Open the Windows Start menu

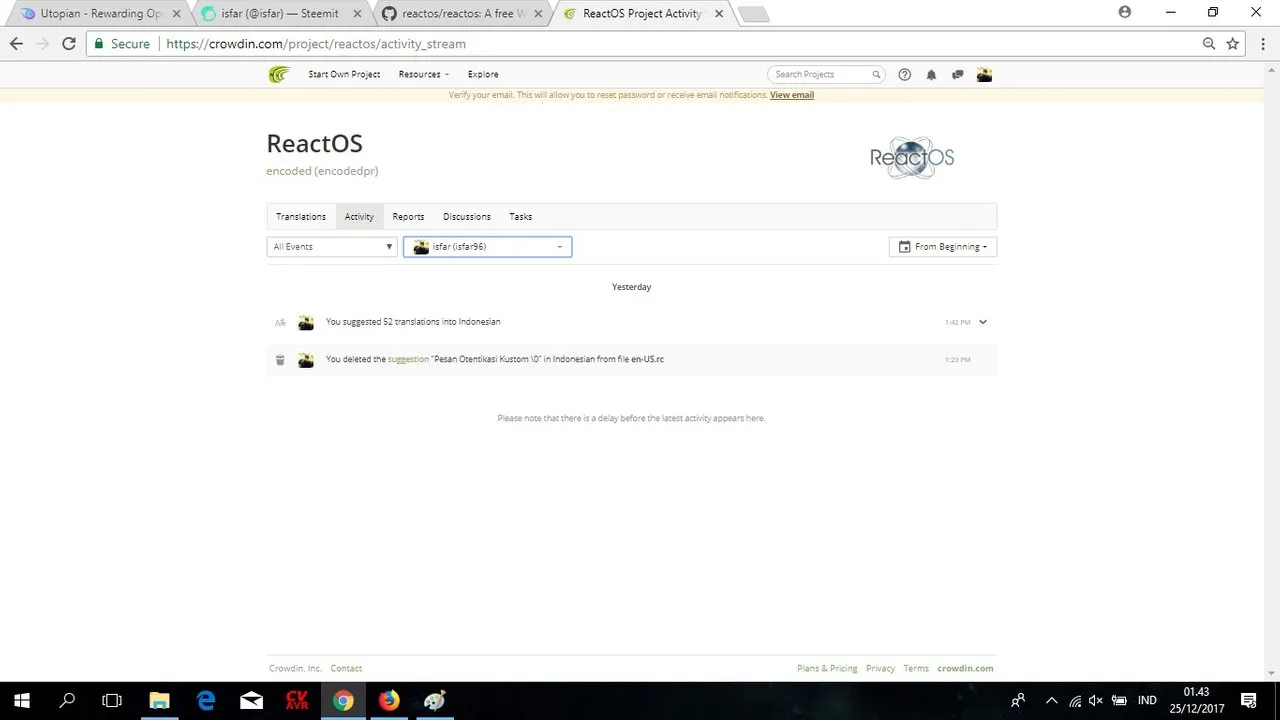pyautogui.click(x=22, y=700)
